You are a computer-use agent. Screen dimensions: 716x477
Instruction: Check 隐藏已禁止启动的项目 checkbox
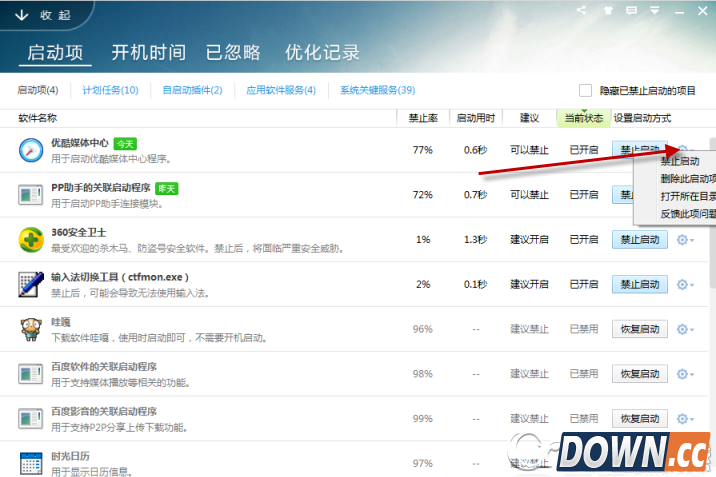tap(586, 90)
